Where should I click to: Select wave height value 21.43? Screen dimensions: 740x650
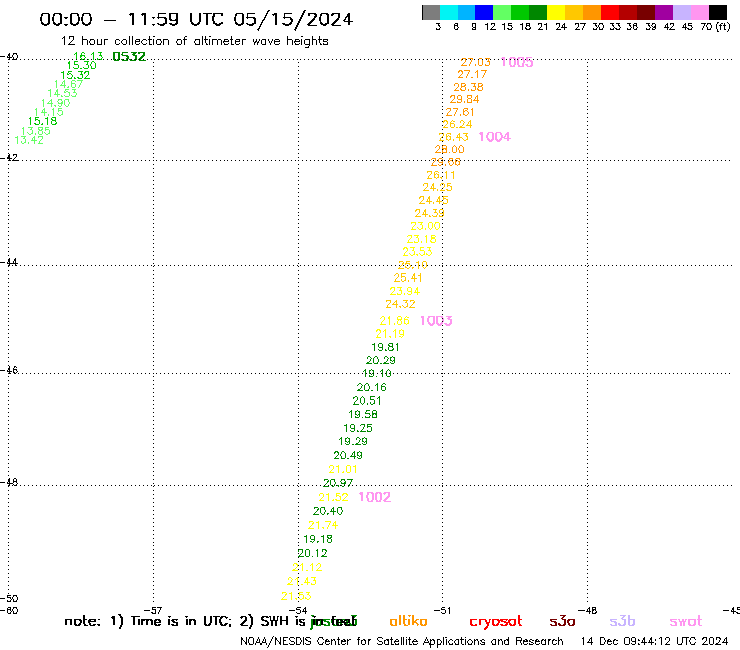[x=302, y=582]
